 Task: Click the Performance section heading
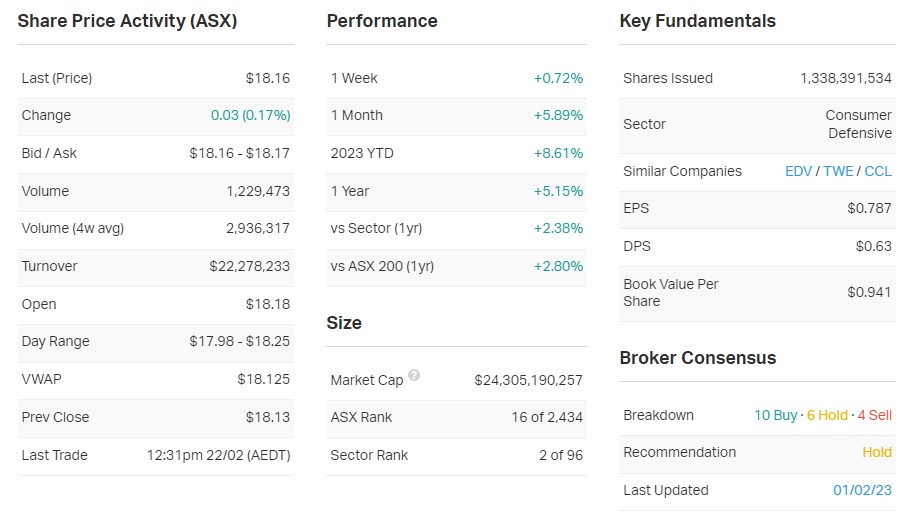pyautogui.click(x=382, y=21)
